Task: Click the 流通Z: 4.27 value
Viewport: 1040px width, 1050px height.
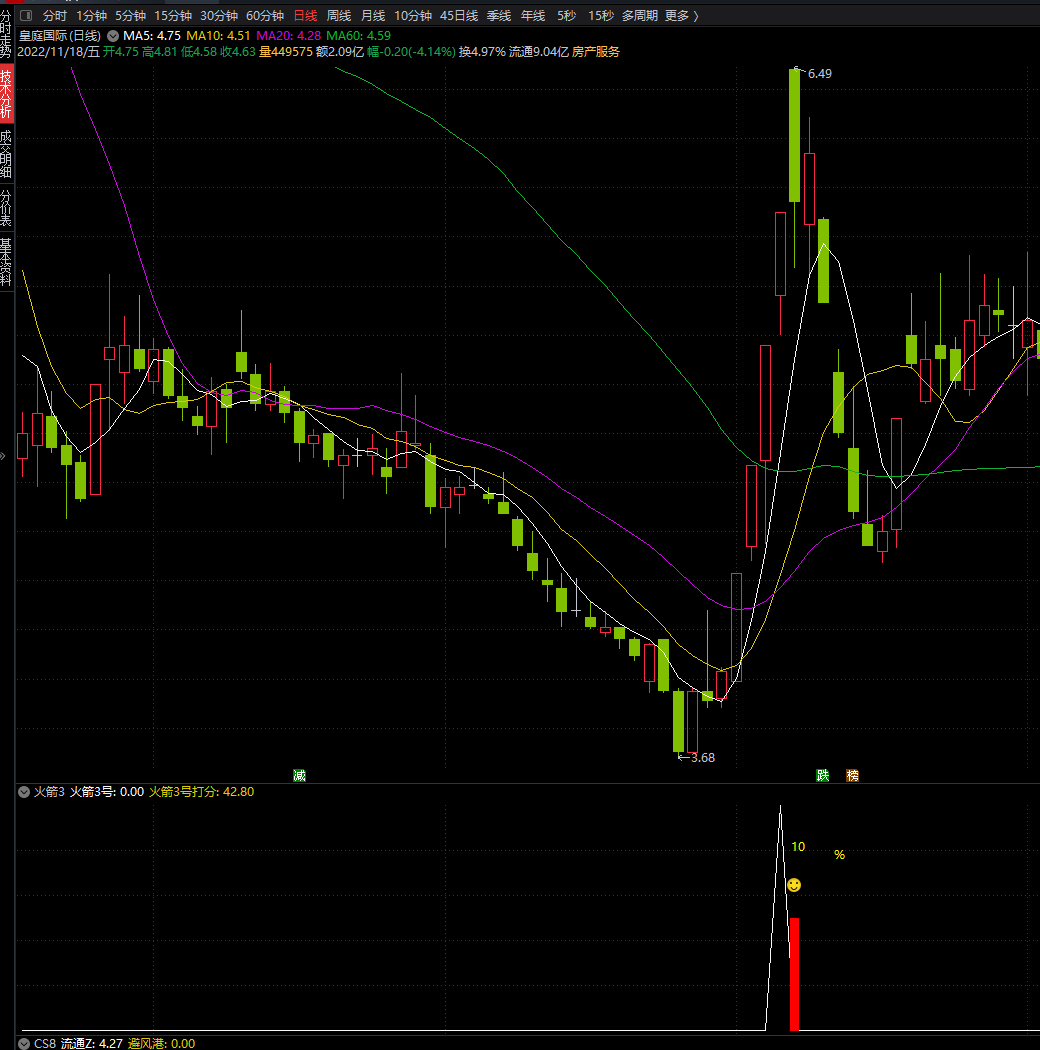Action: [92, 1043]
